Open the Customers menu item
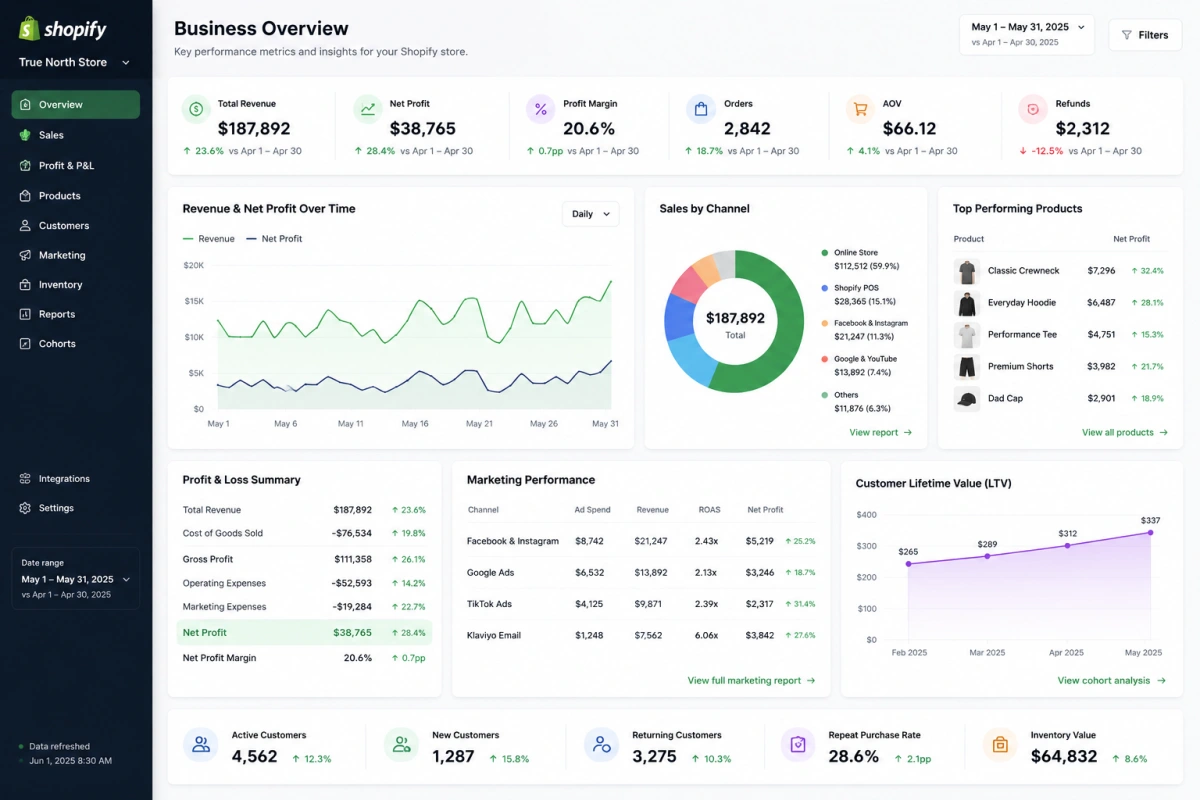Viewport: 1200px width, 800px height. (x=76, y=226)
